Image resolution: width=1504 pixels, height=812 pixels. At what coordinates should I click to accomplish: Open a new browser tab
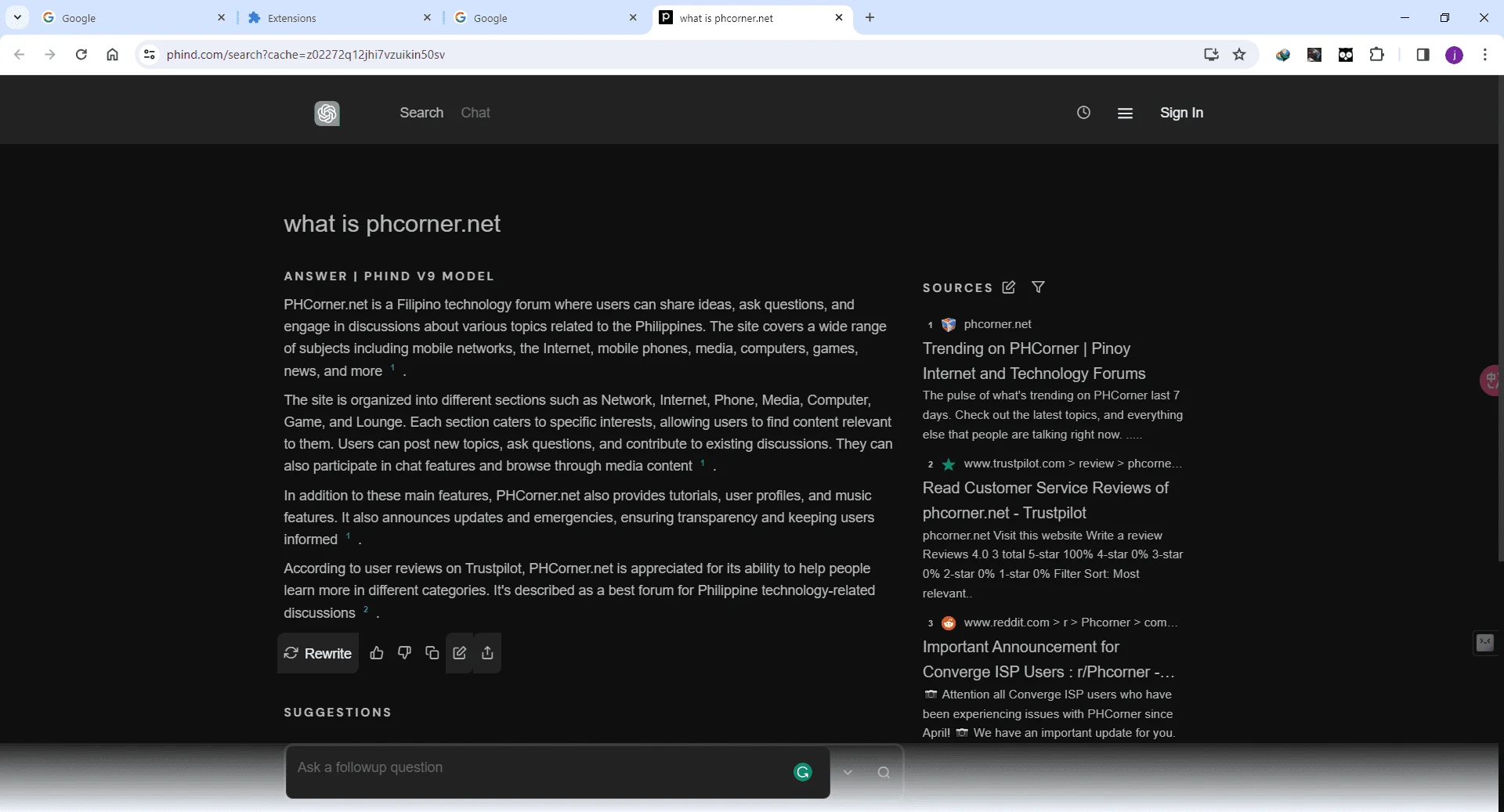pos(869,17)
